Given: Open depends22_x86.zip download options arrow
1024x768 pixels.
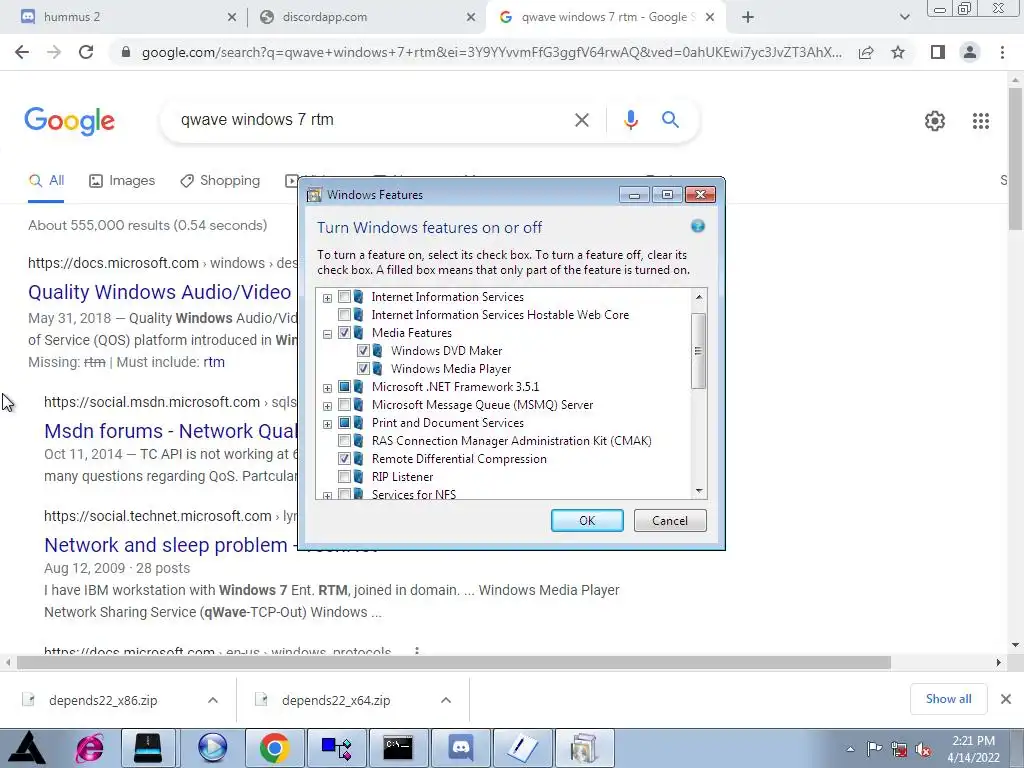Looking at the screenshot, I should [x=213, y=700].
